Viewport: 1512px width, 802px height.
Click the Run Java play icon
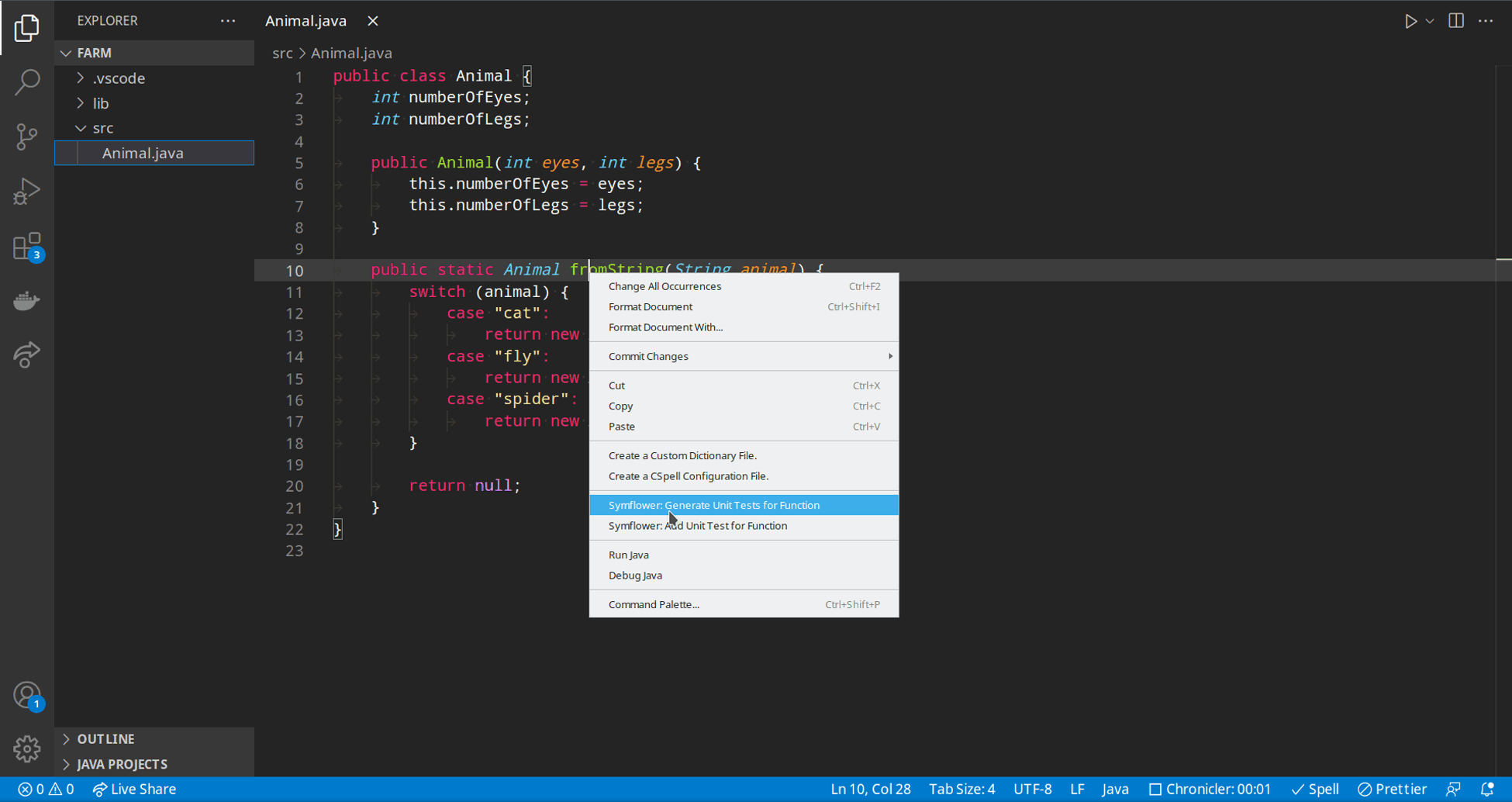tap(1410, 21)
